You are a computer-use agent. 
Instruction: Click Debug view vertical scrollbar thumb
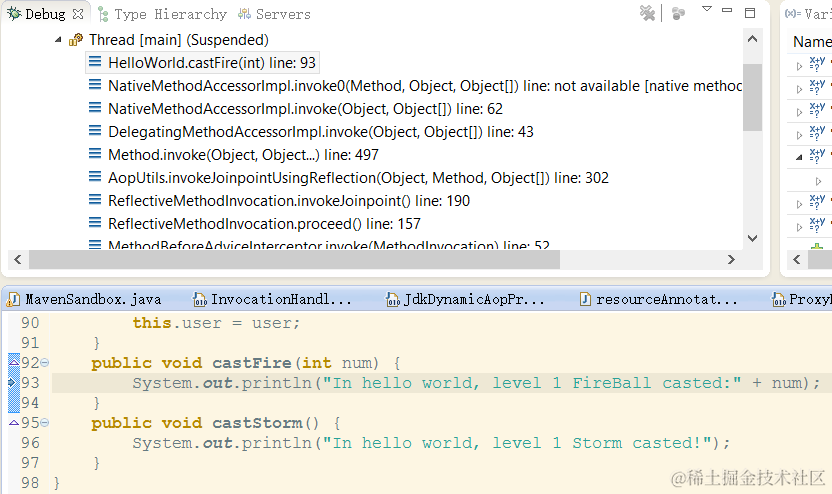pos(752,97)
